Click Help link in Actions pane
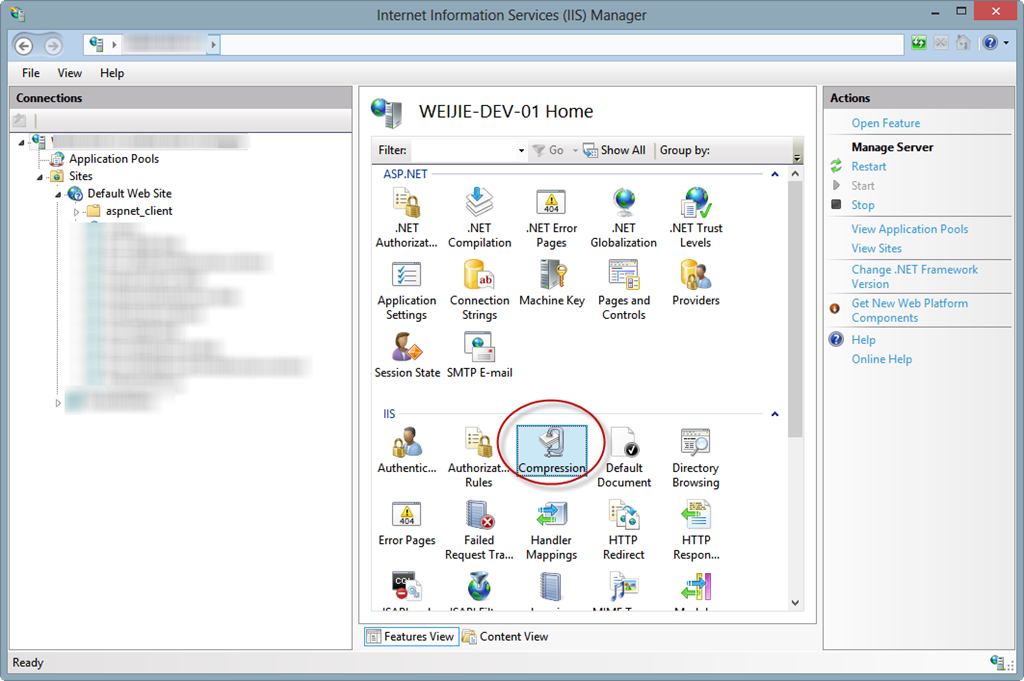 click(x=863, y=340)
